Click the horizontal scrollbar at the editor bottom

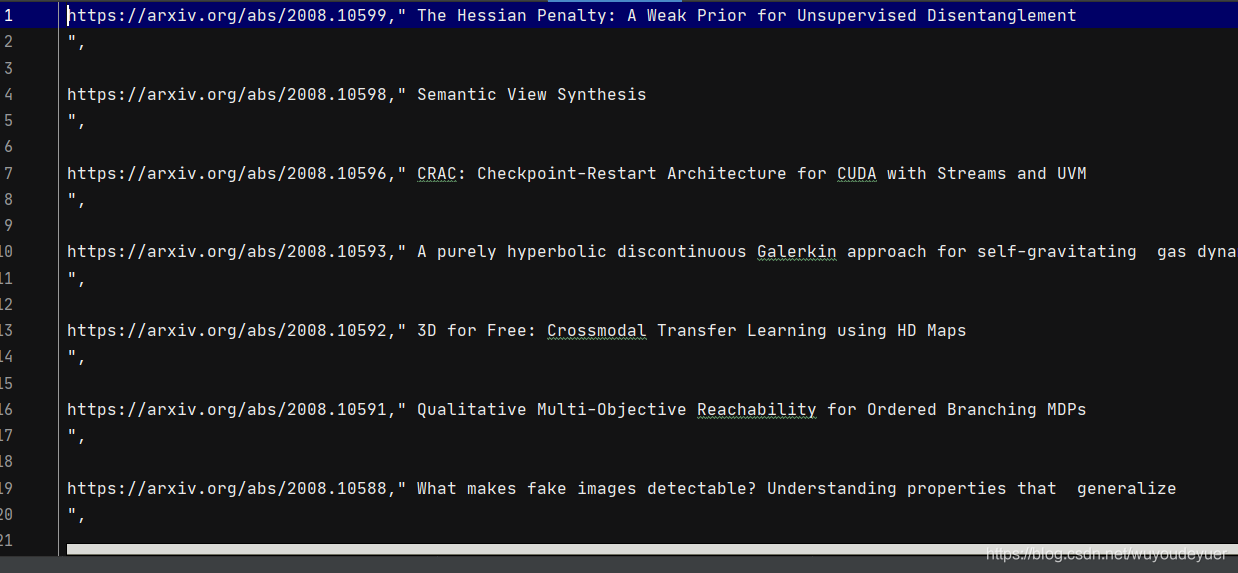click(652, 549)
